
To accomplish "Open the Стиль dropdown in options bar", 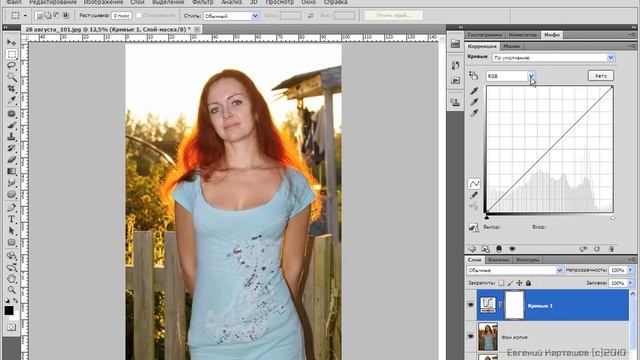I will 231,16.
